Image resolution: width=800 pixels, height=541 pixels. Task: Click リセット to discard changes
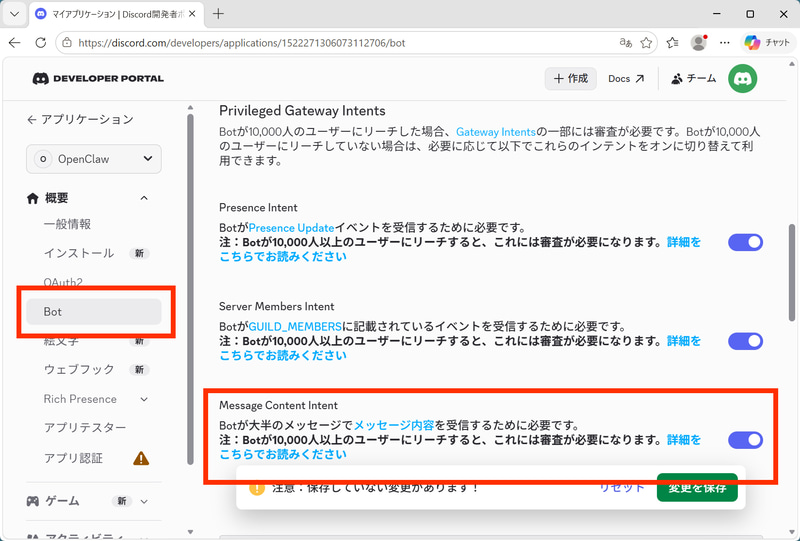pyautogui.click(x=621, y=487)
